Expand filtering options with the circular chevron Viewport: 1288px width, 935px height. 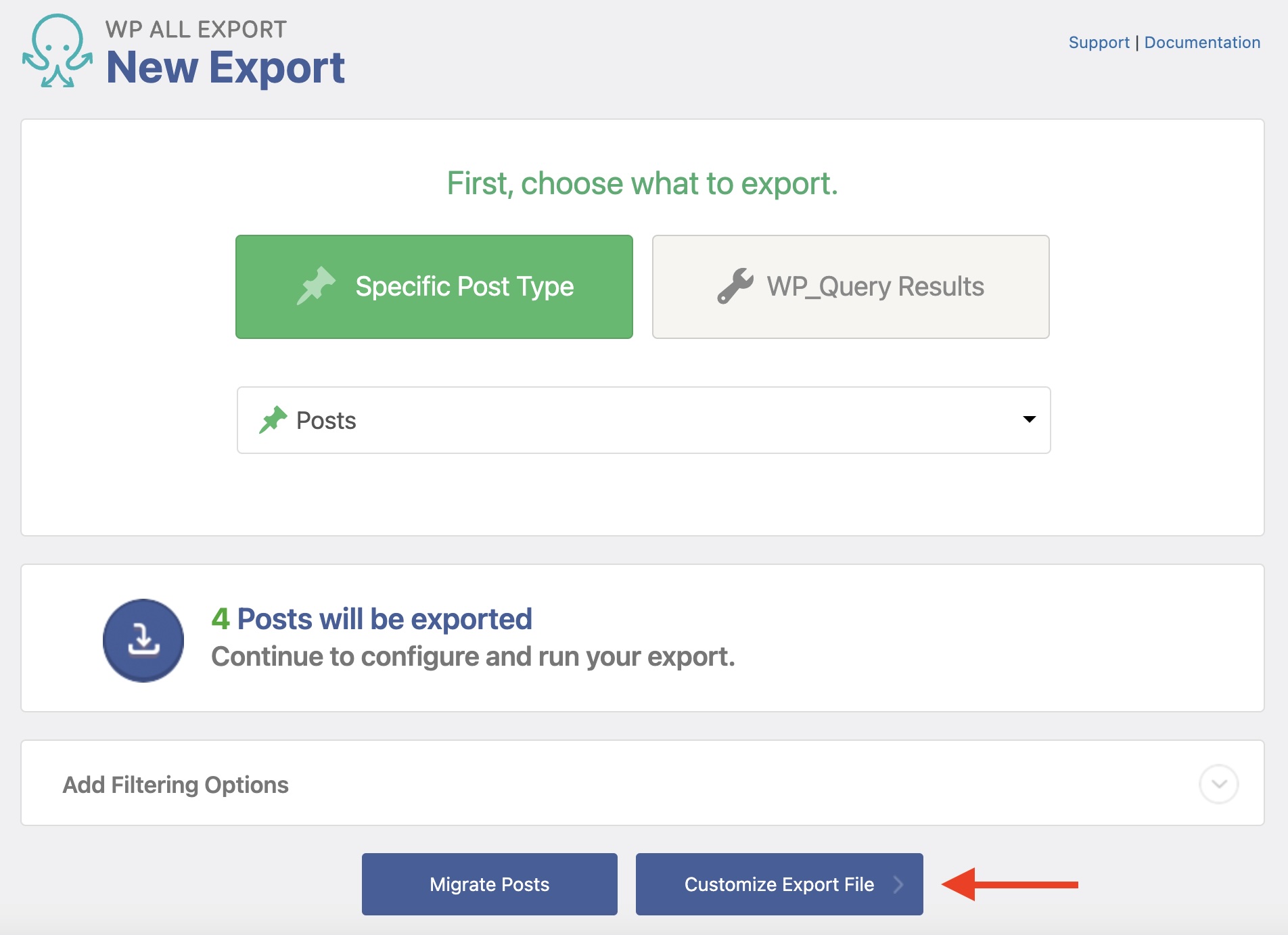[1218, 784]
